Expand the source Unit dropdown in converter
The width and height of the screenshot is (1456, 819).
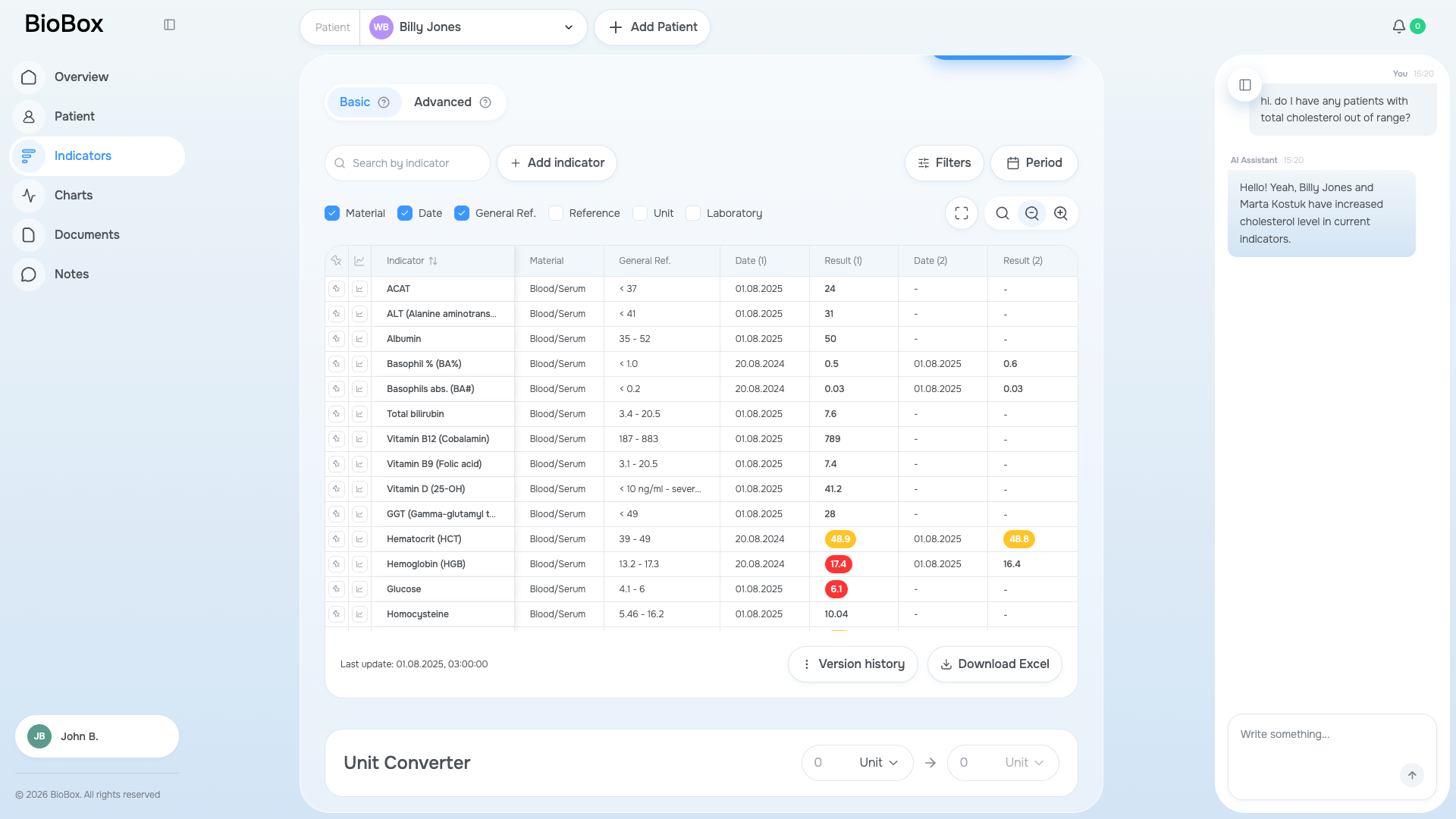tap(878, 763)
